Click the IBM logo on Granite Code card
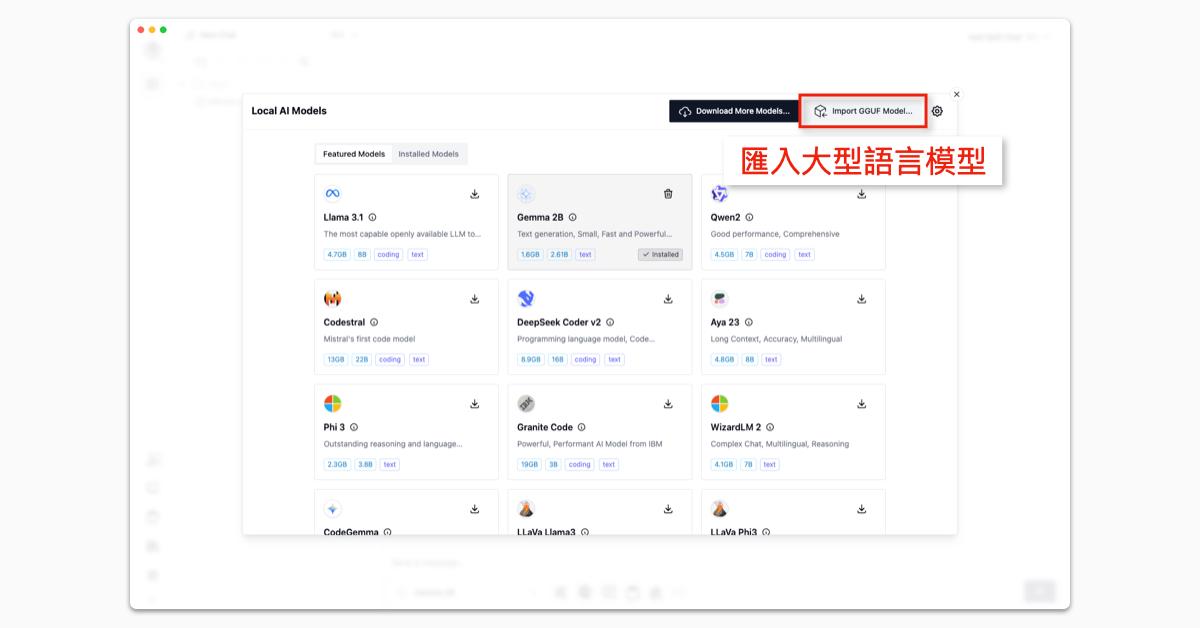1200x628 pixels. [x=526, y=404]
